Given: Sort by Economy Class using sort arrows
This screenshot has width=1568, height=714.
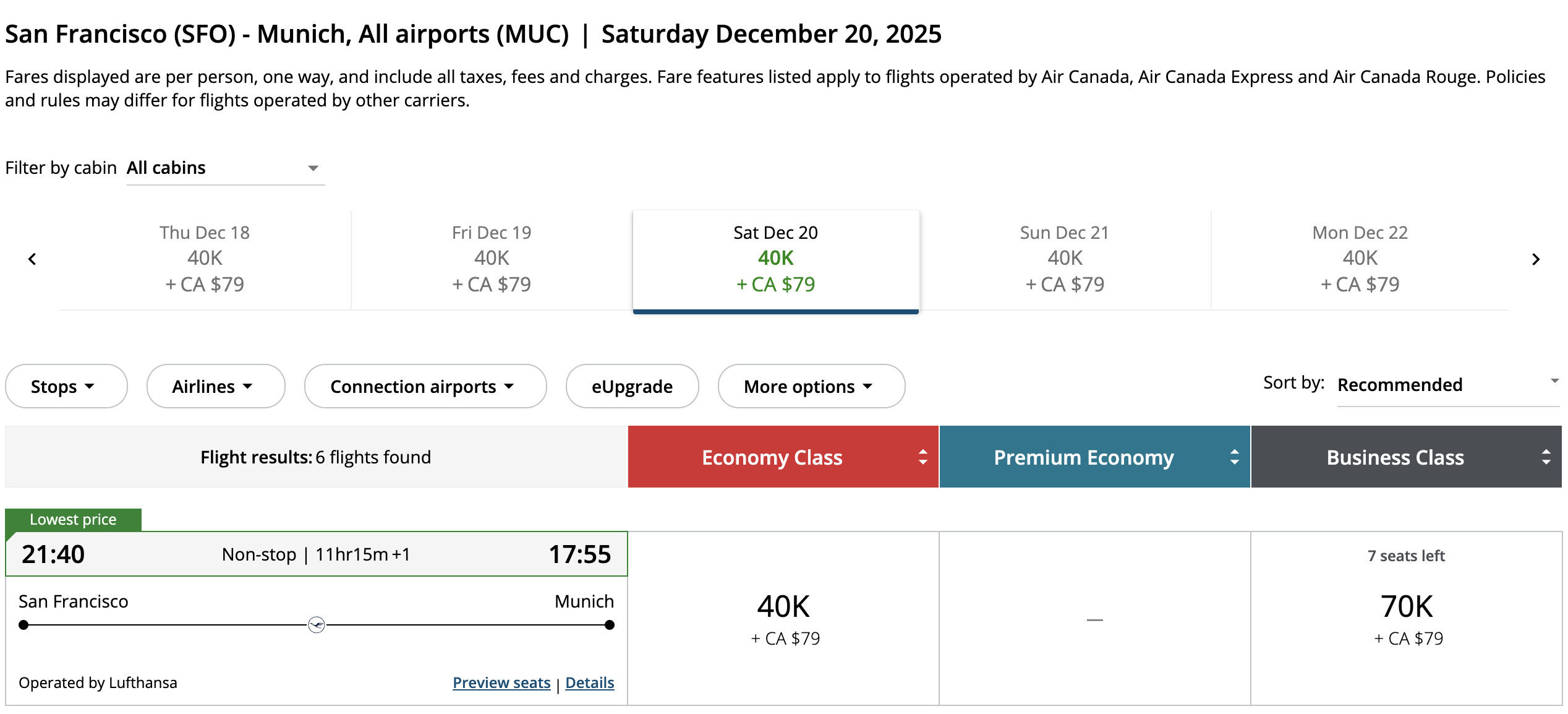Looking at the screenshot, I should click(923, 457).
